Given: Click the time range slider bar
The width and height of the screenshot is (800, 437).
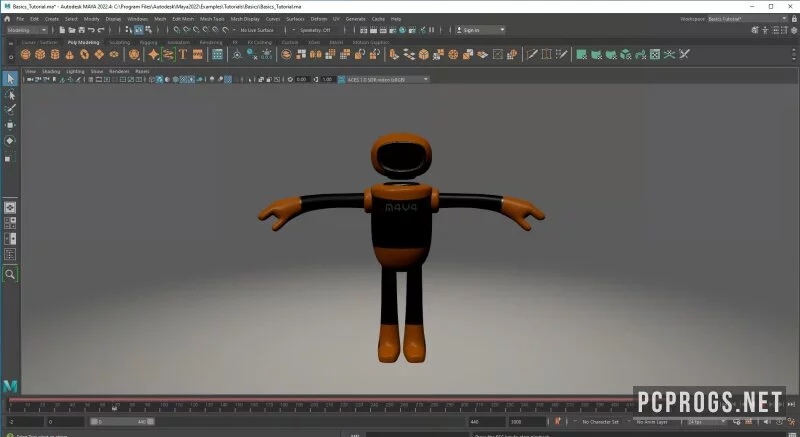Looking at the screenshot, I should [122, 422].
